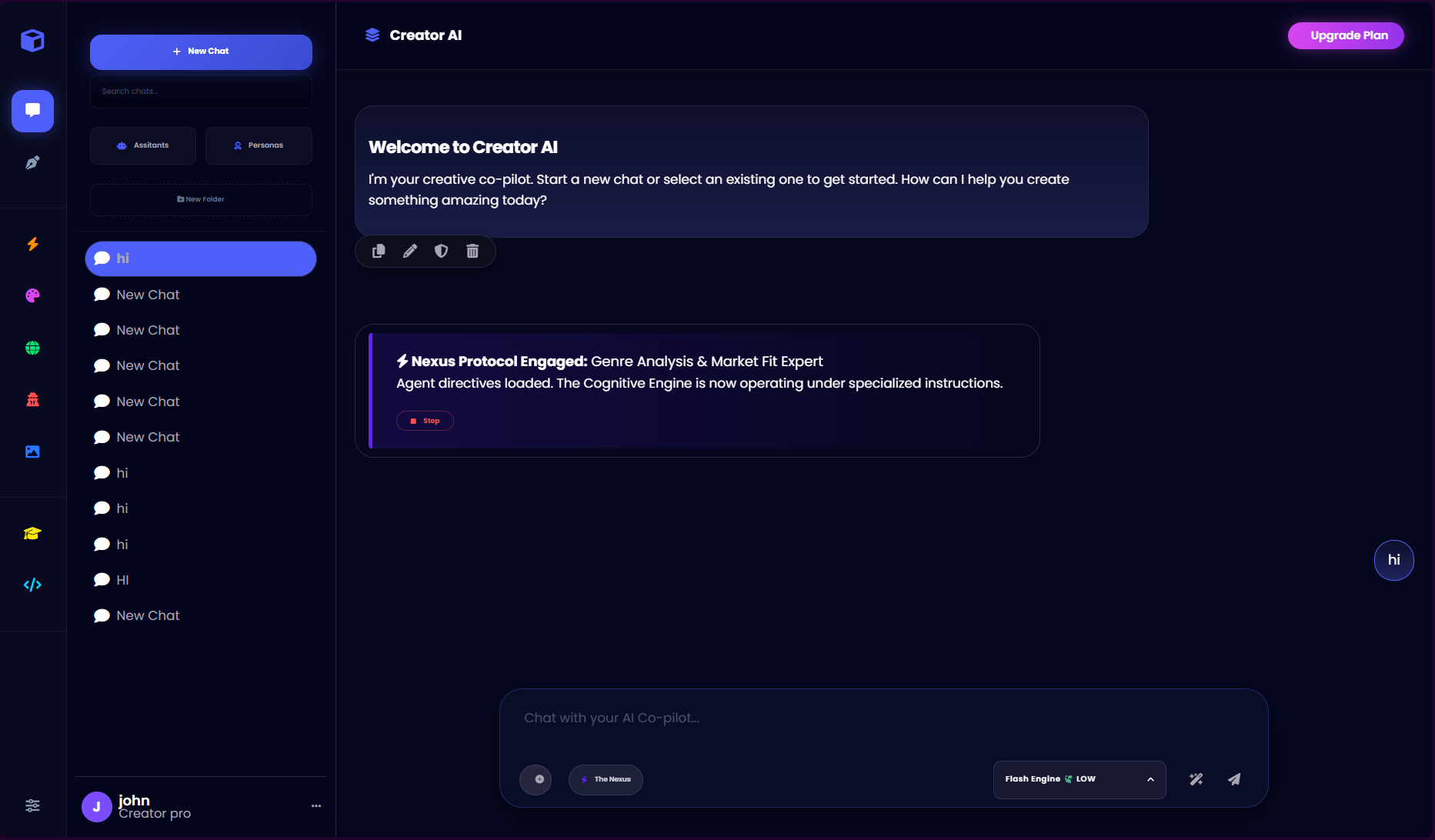Screen dimensions: 1435x840
Task: Toggle the Assitants filter
Action: [142, 145]
